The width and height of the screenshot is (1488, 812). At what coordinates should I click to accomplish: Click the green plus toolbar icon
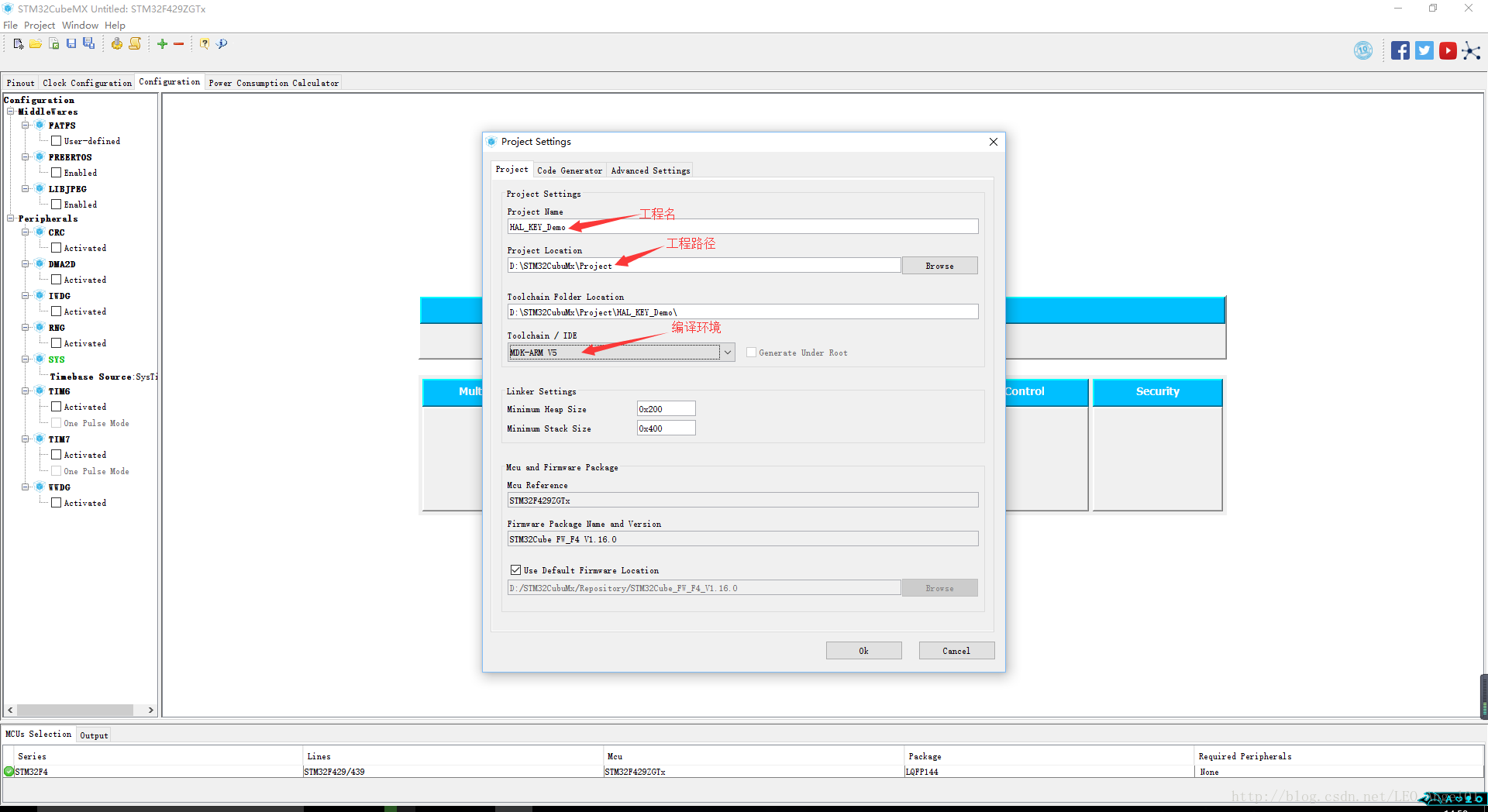162,44
